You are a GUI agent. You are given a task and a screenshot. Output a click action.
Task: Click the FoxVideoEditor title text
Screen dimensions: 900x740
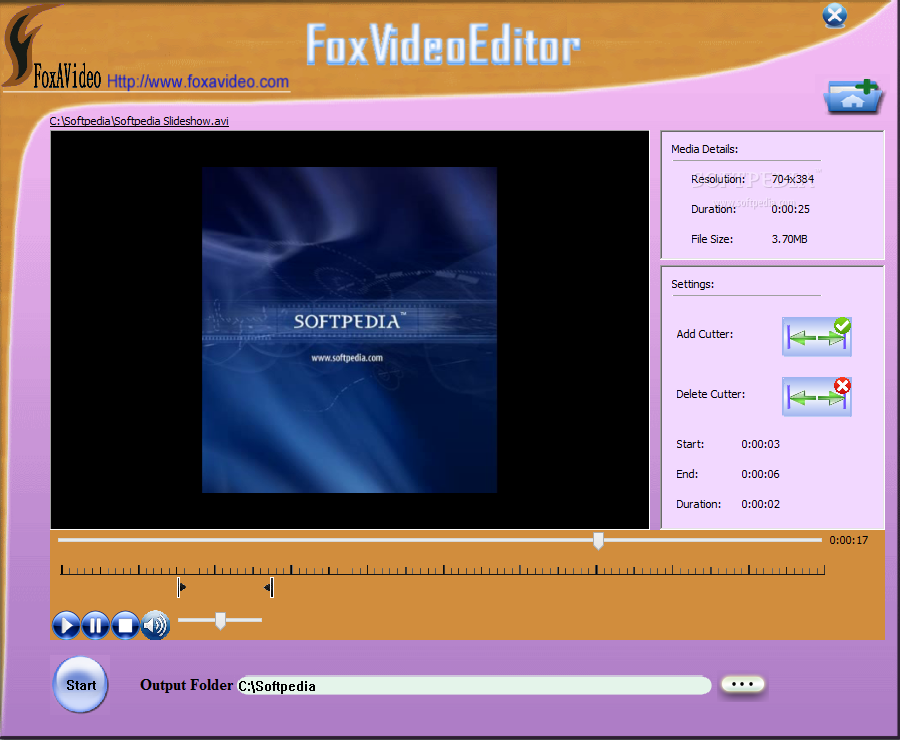click(x=443, y=44)
